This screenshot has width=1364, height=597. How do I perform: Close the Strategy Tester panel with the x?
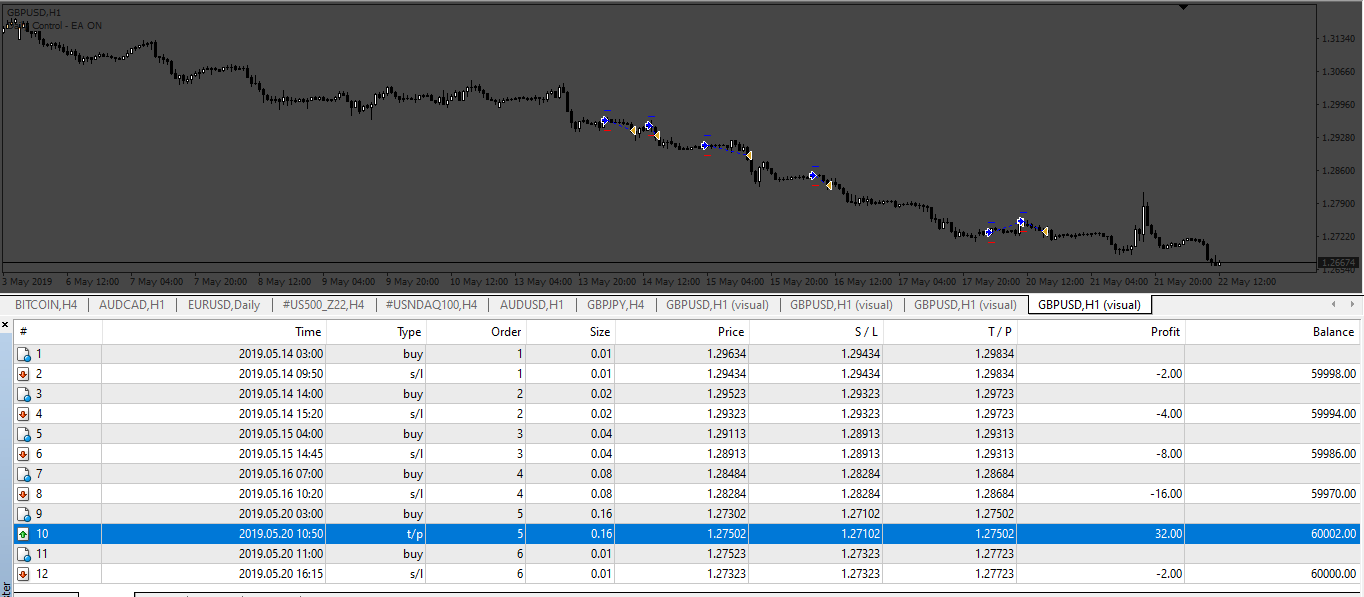click(5, 325)
